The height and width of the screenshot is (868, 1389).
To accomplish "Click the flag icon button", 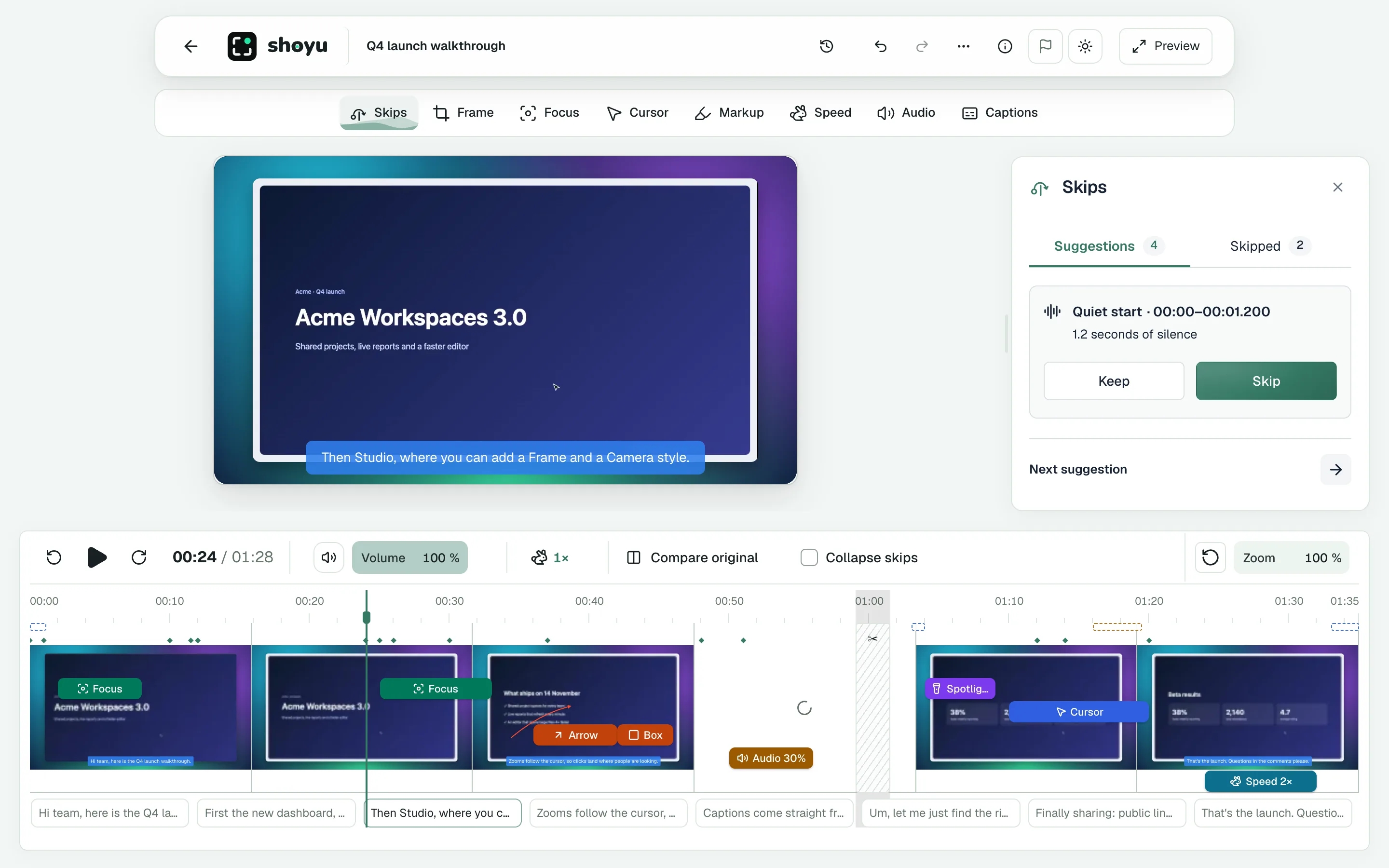I will (1045, 46).
